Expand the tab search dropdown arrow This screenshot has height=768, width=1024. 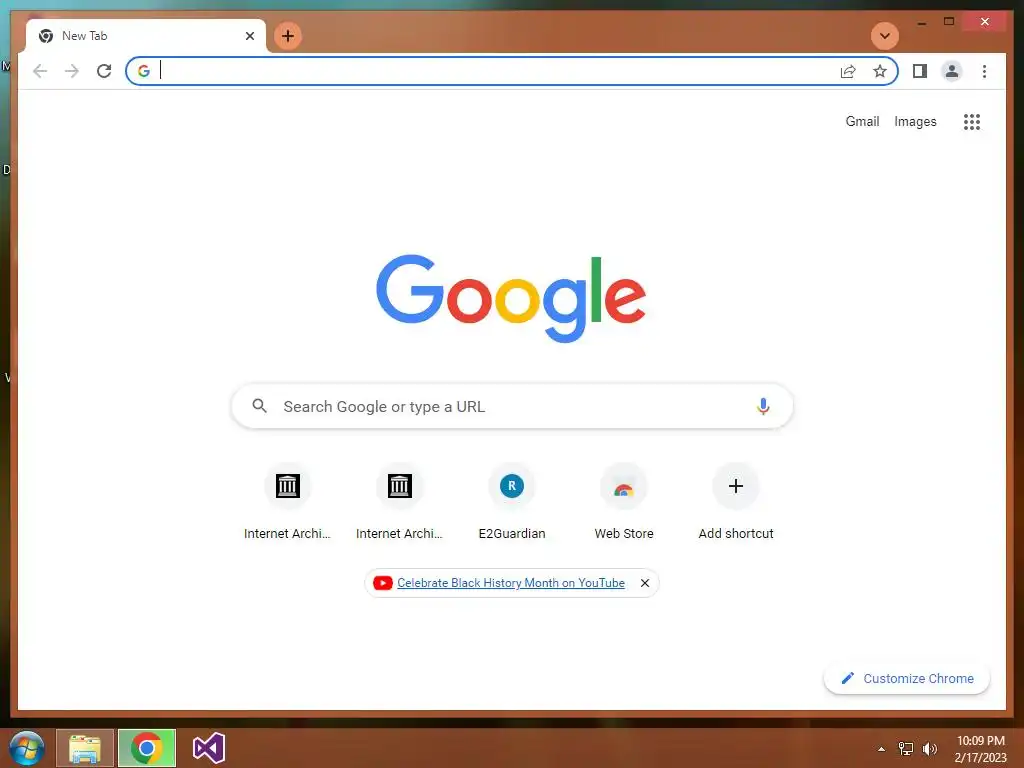885,36
